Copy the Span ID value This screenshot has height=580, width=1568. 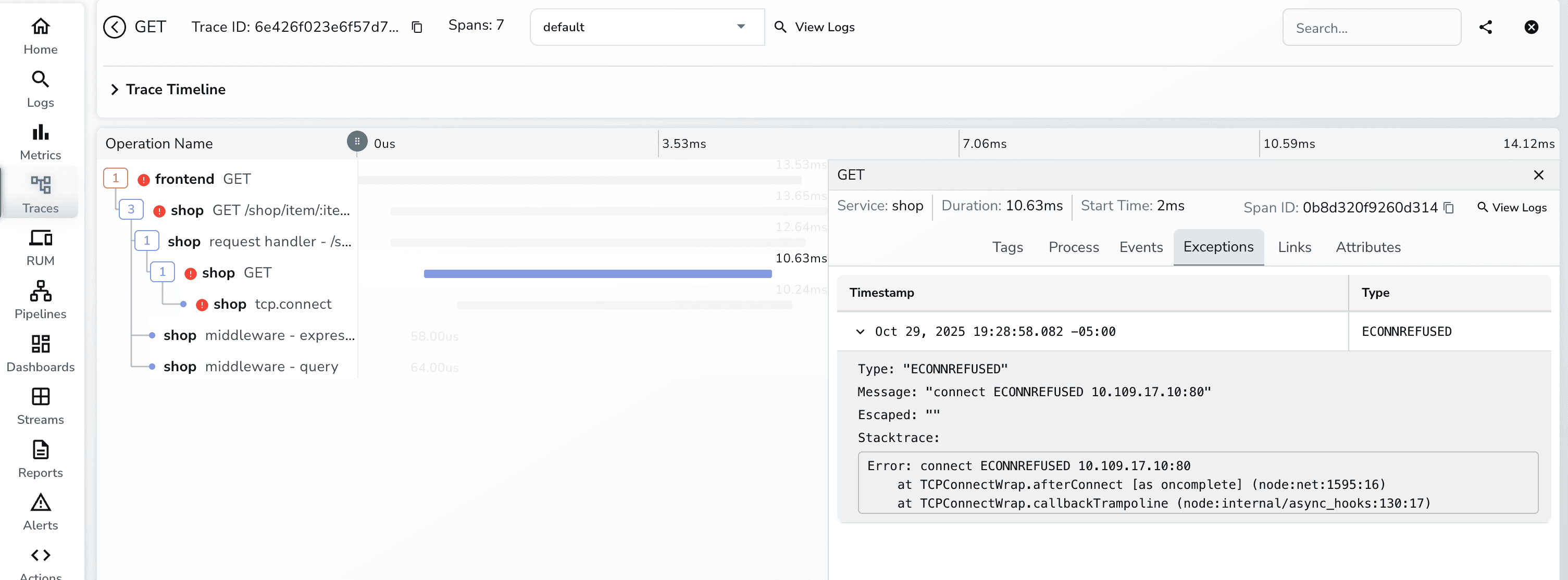(1449, 208)
